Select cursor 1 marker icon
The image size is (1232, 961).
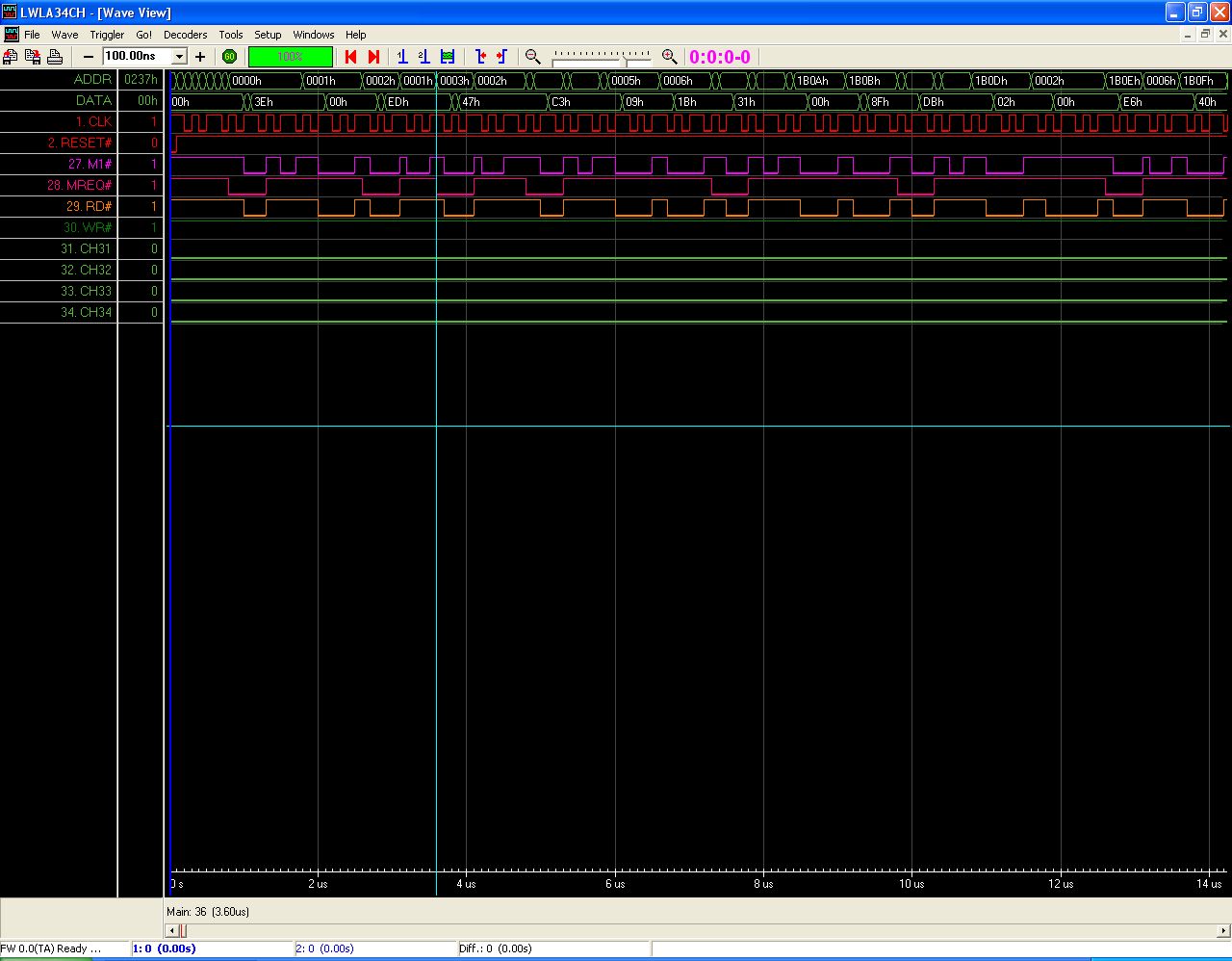point(402,57)
